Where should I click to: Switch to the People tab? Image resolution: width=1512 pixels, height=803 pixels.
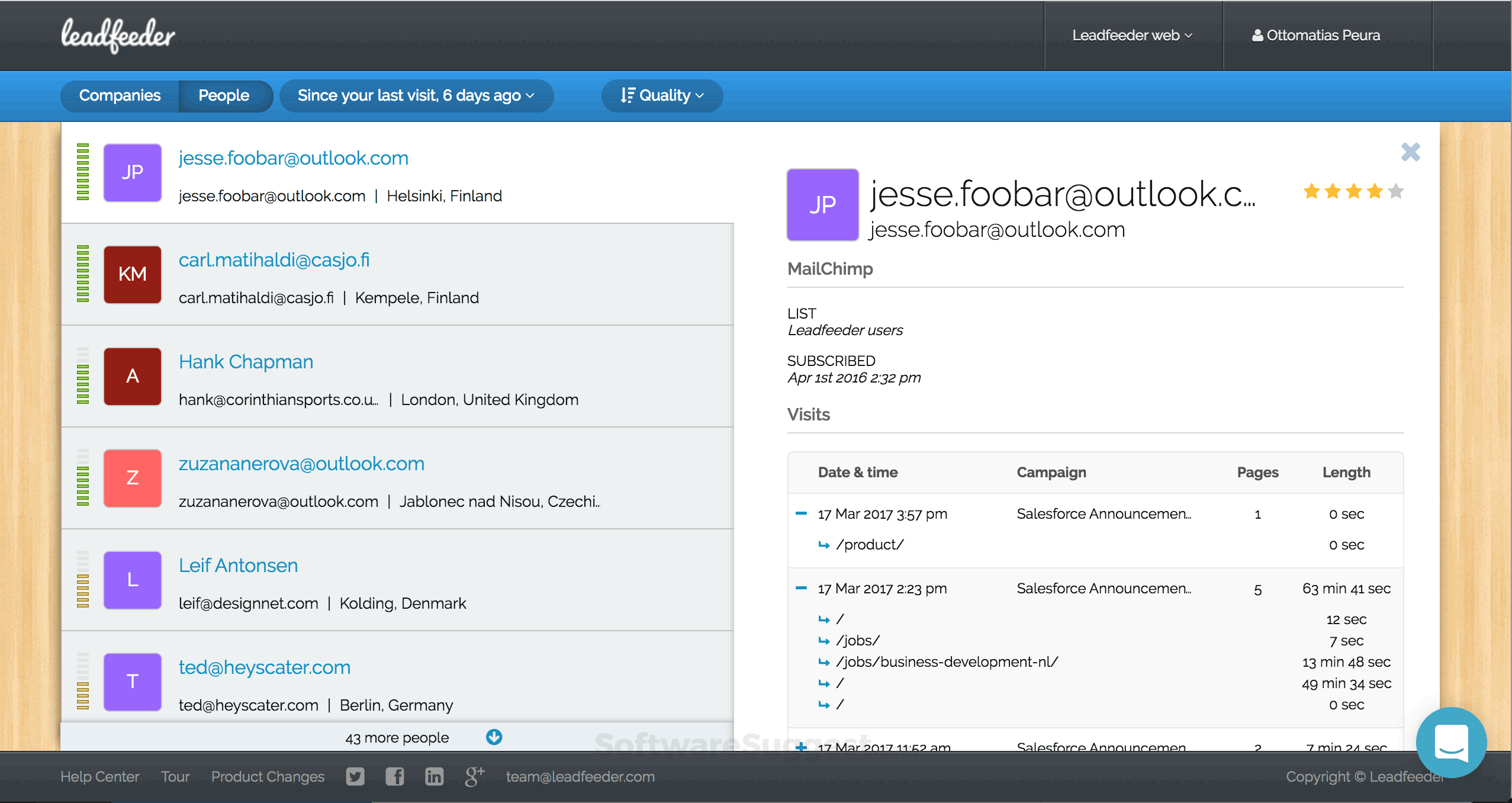pyautogui.click(x=224, y=95)
